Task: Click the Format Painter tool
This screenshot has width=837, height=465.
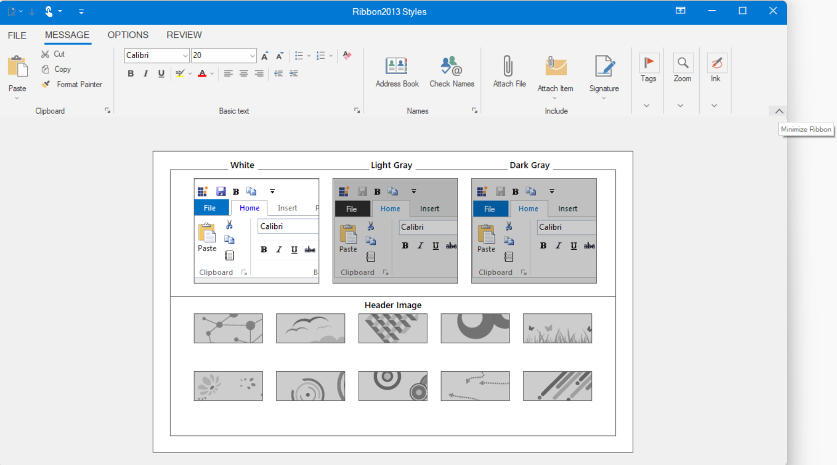Action: click(71, 85)
